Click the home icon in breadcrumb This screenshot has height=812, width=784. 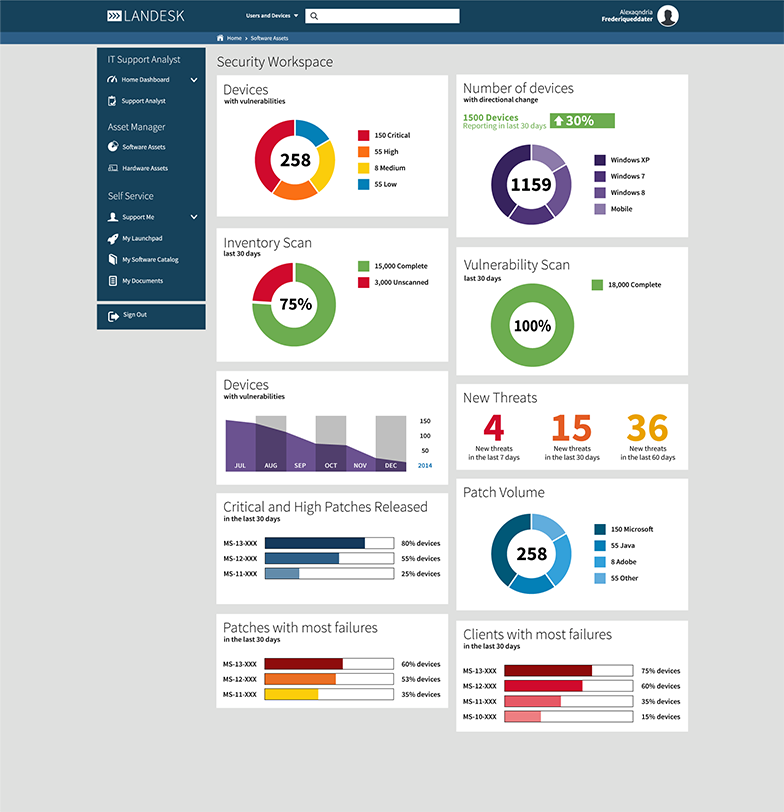click(x=220, y=38)
